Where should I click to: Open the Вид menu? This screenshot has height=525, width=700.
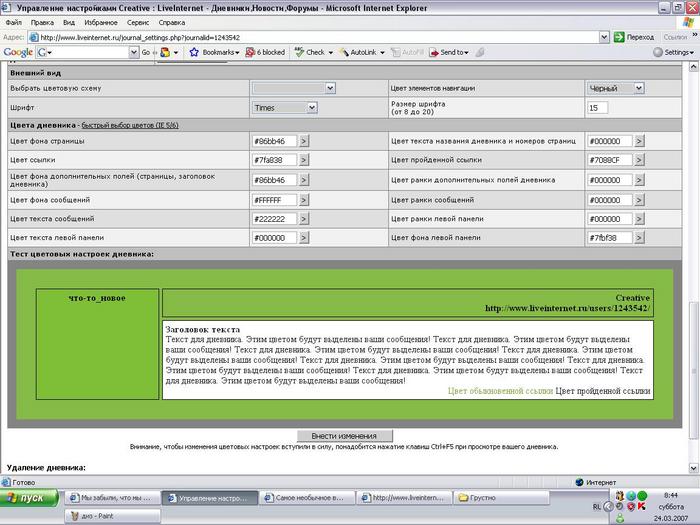click(x=69, y=22)
